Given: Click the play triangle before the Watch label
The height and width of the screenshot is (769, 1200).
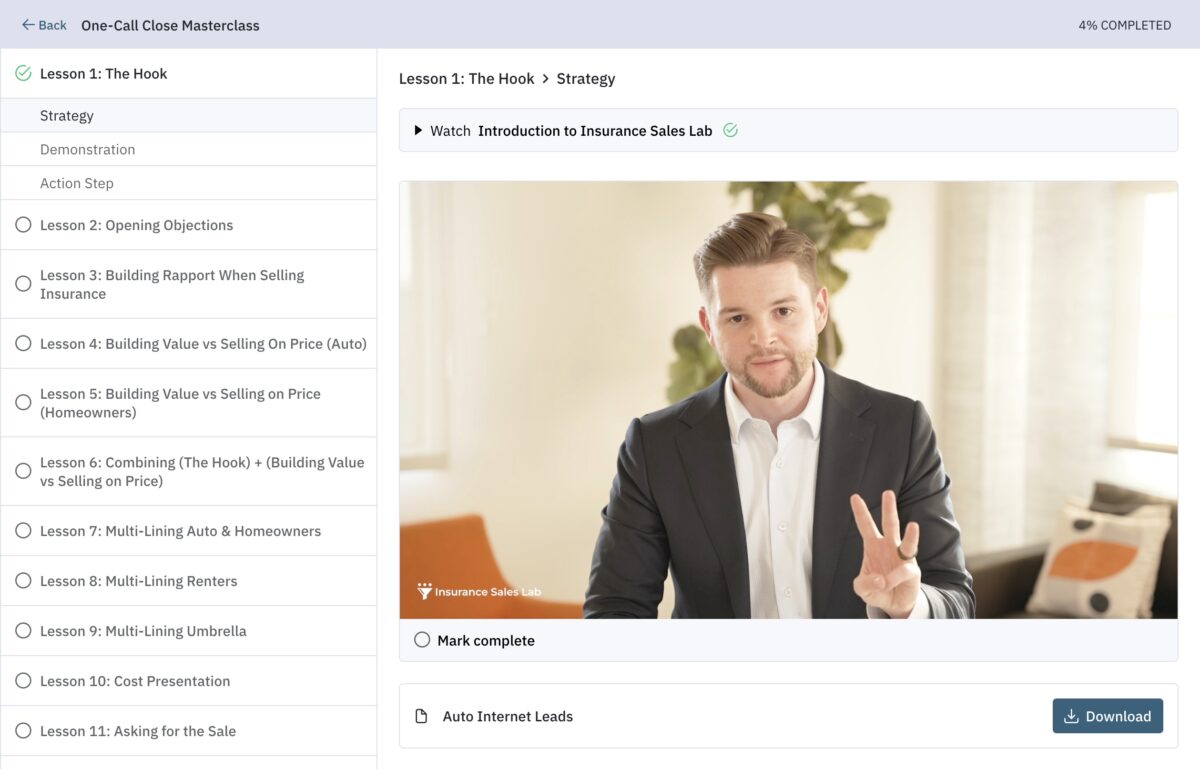Looking at the screenshot, I should pyautogui.click(x=418, y=131).
